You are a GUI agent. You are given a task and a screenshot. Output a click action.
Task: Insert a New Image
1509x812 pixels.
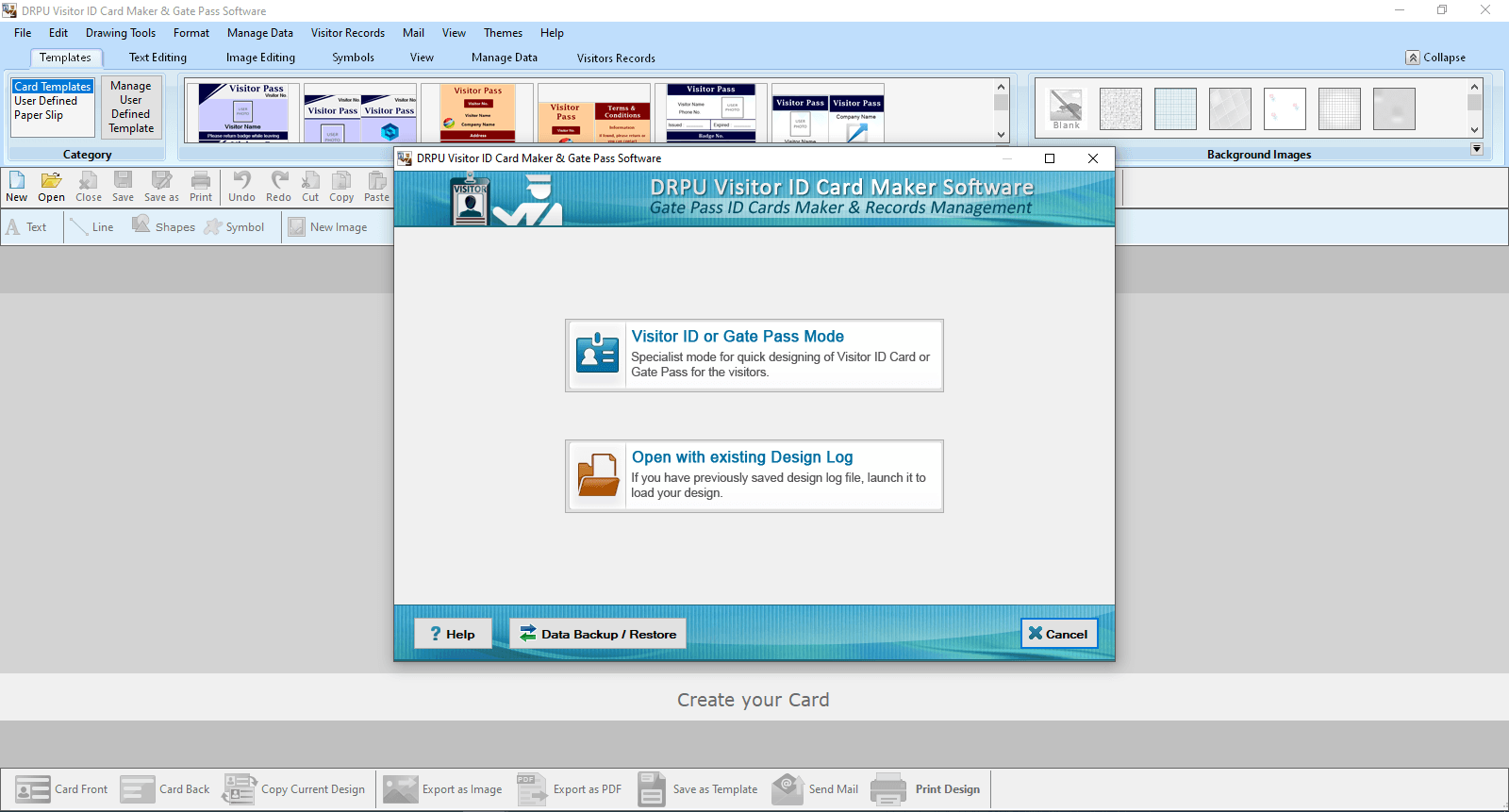tap(327, 227)
